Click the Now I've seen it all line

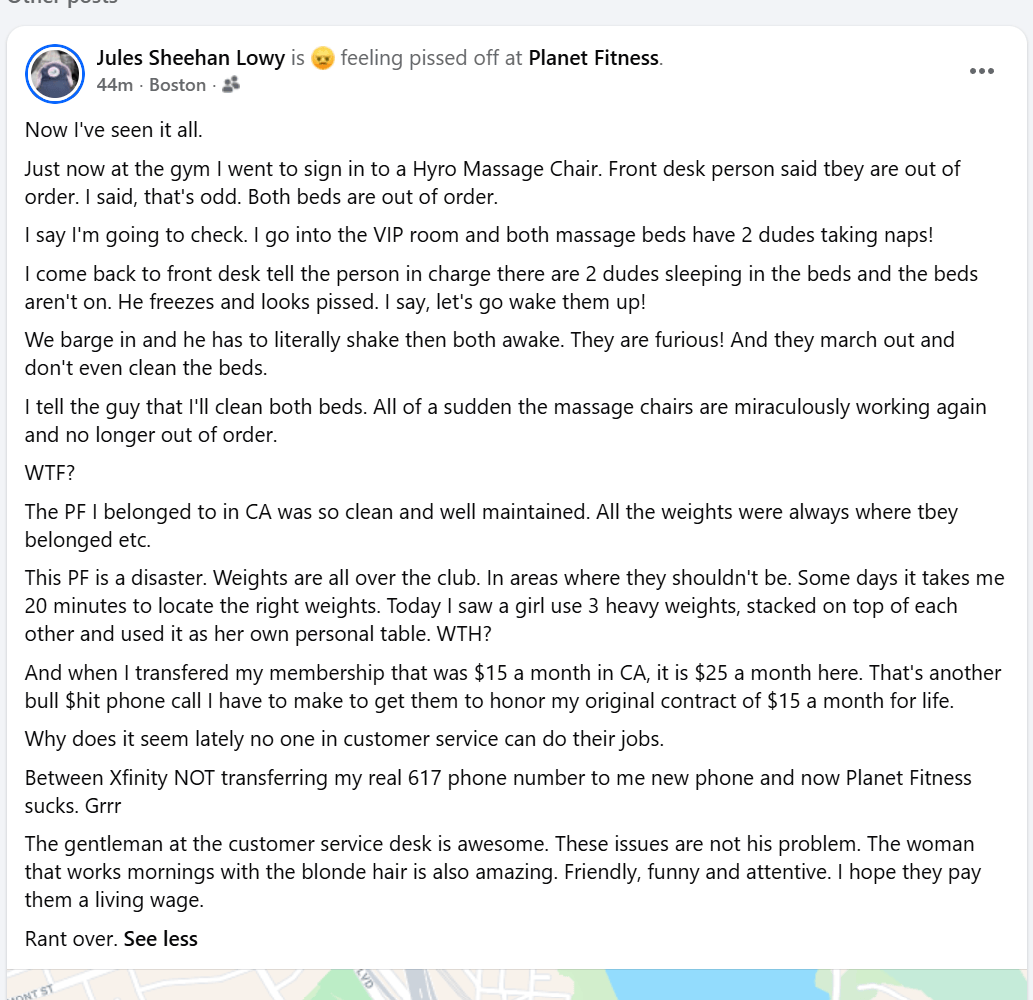113,130
